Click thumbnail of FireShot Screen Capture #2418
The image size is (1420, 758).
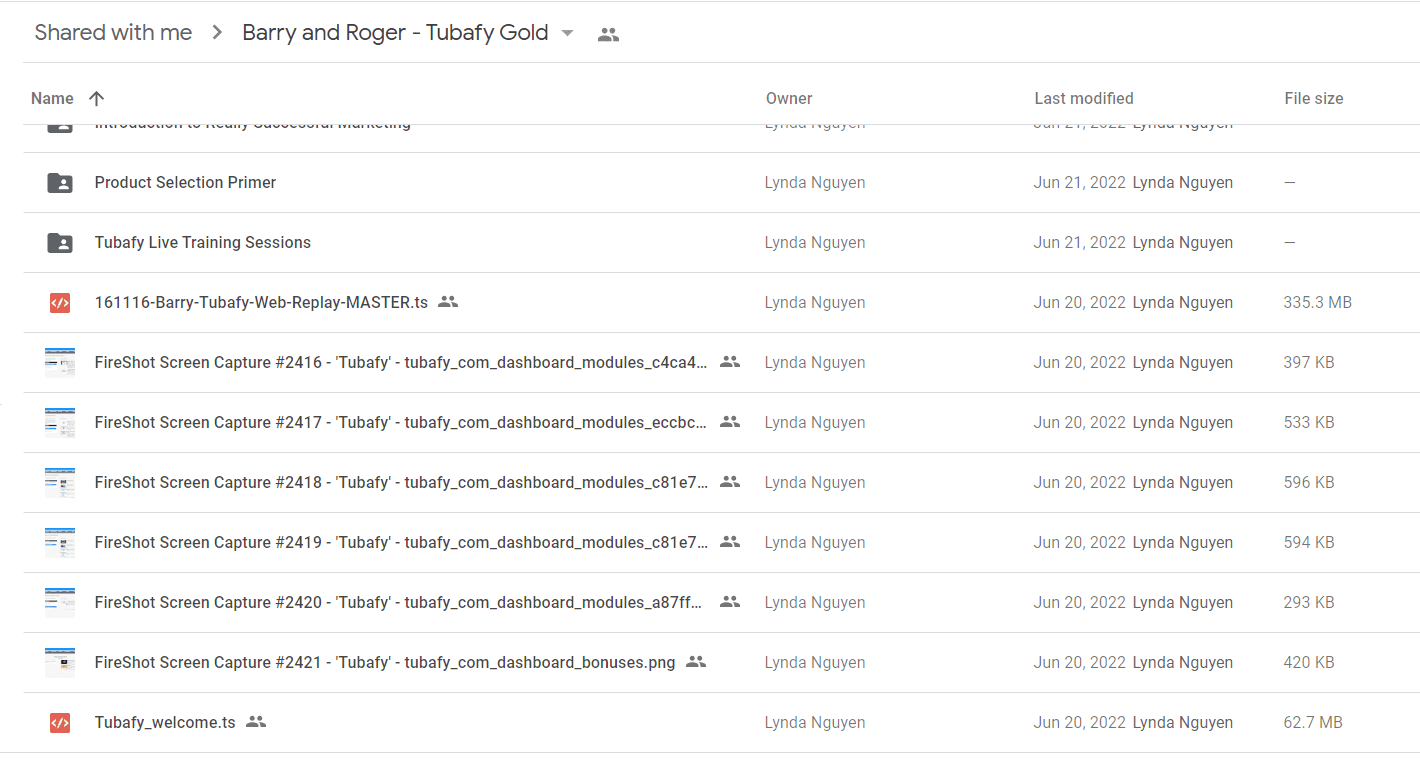(60, 482)
